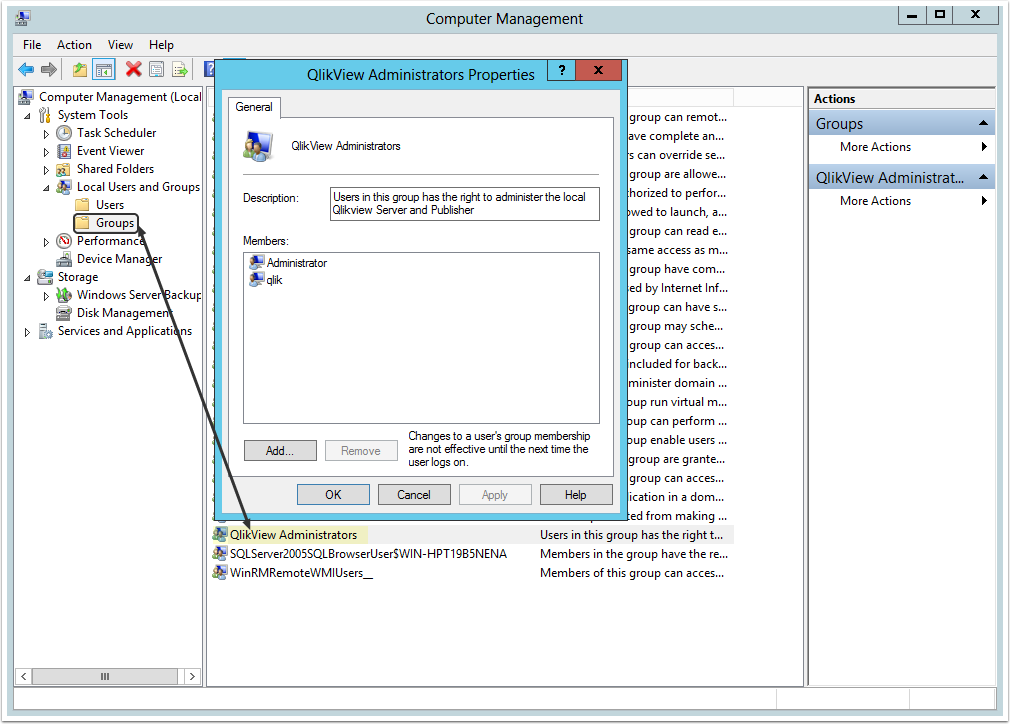
Task: Open the Help menu
Action: 161,44
